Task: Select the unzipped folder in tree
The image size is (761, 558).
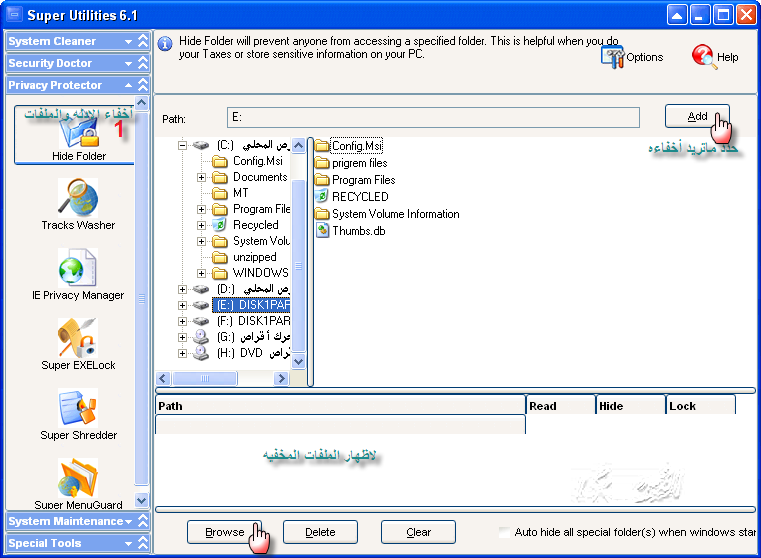Action: pyautogui.click(x=245, y=257)
